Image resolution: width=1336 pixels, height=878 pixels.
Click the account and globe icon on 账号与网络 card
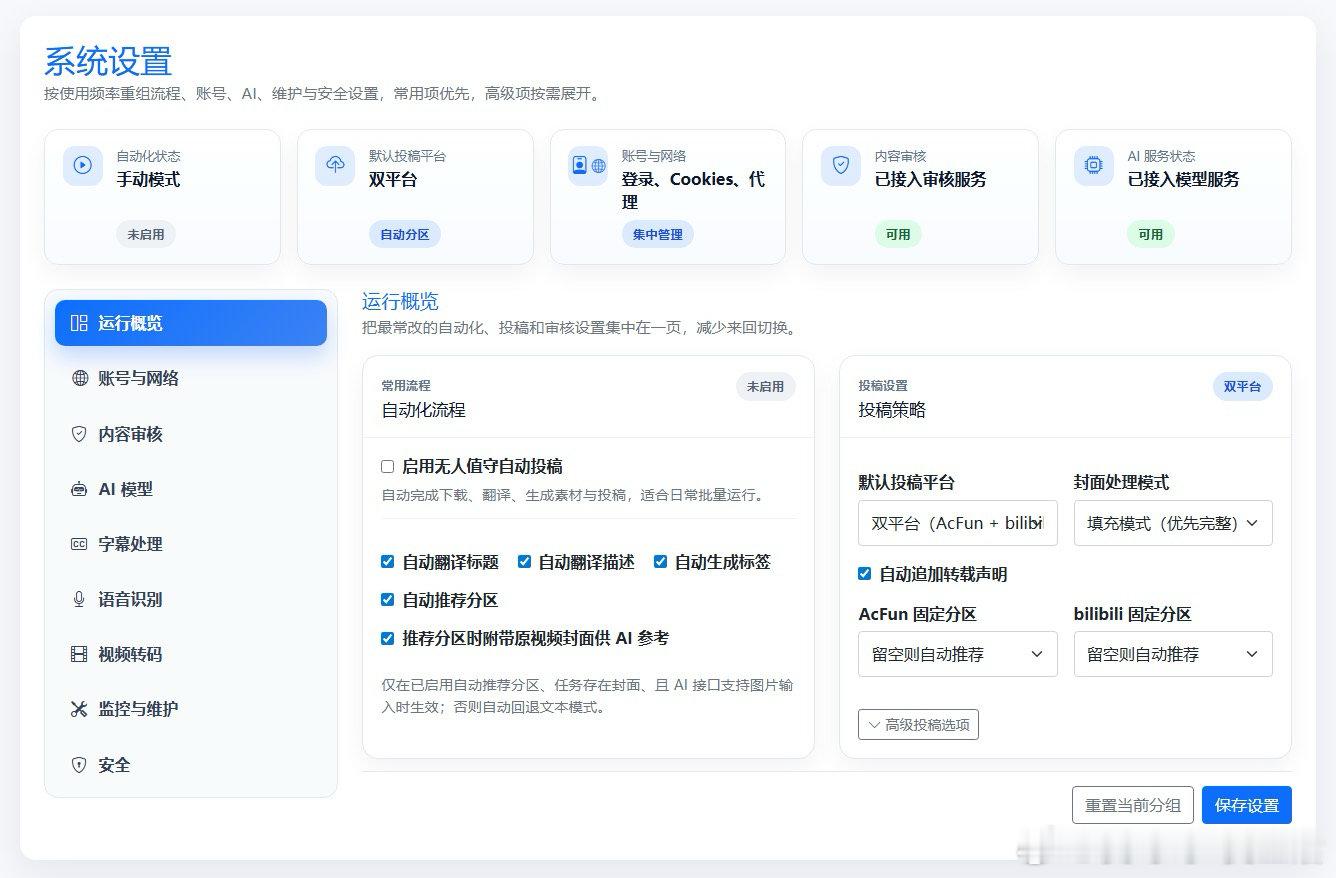[x=588, y=166]
